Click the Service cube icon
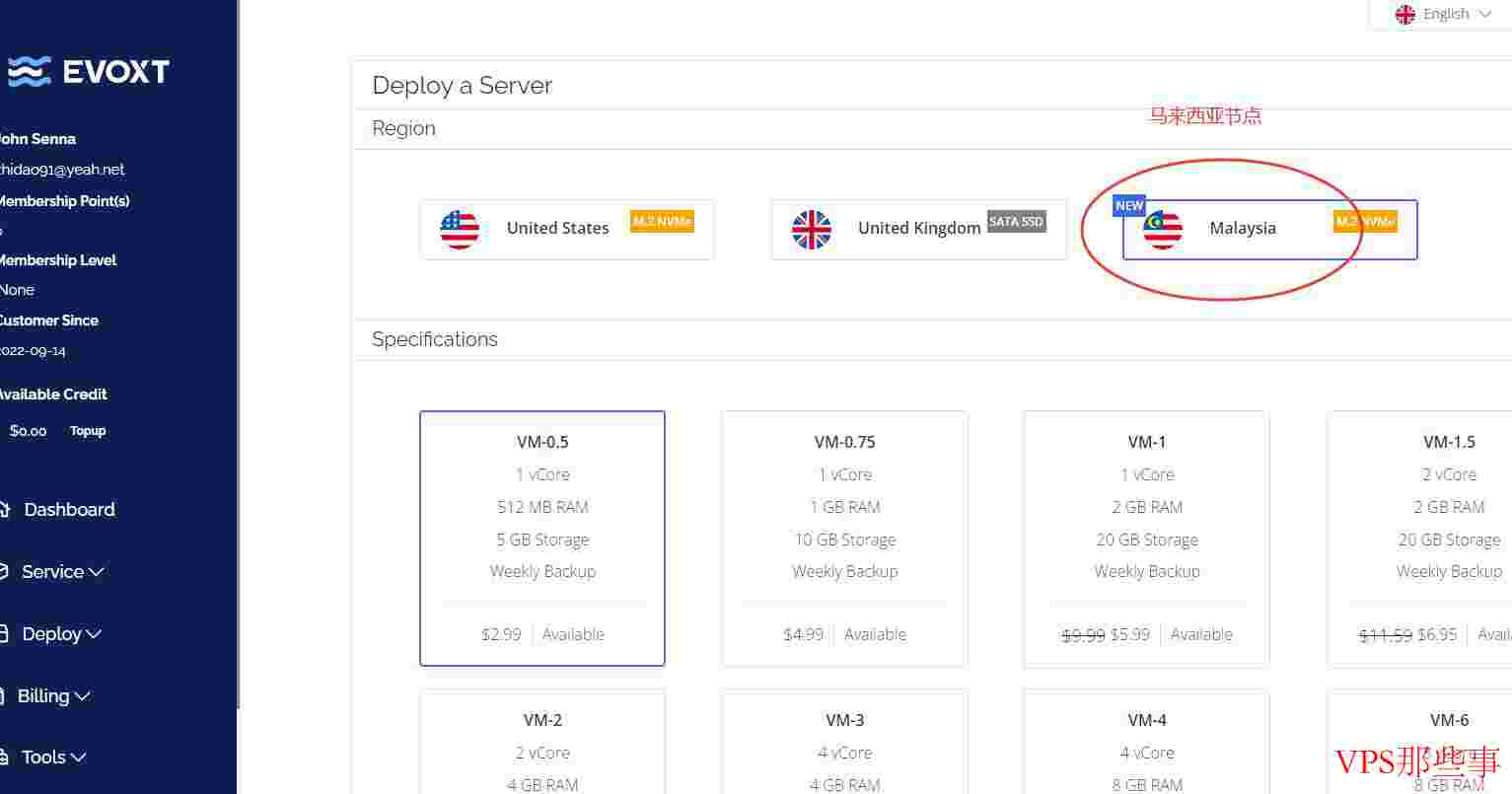This screenshot has height=794, width=1512. coord(4,572)
